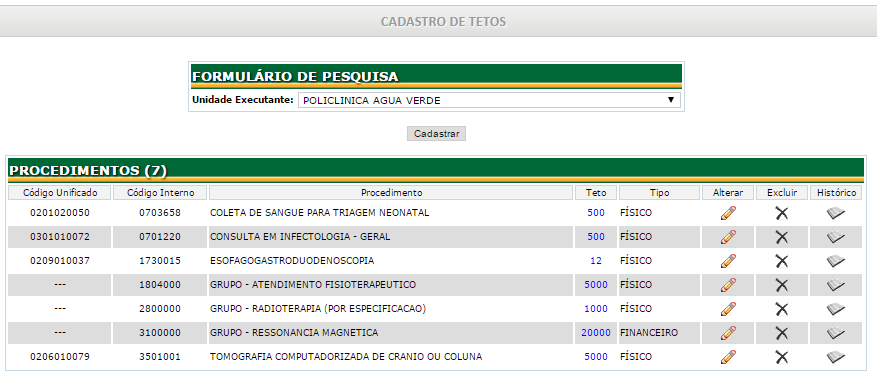Click the Excluir column header
Screen dimensions: 877x378
coord(781,193)
